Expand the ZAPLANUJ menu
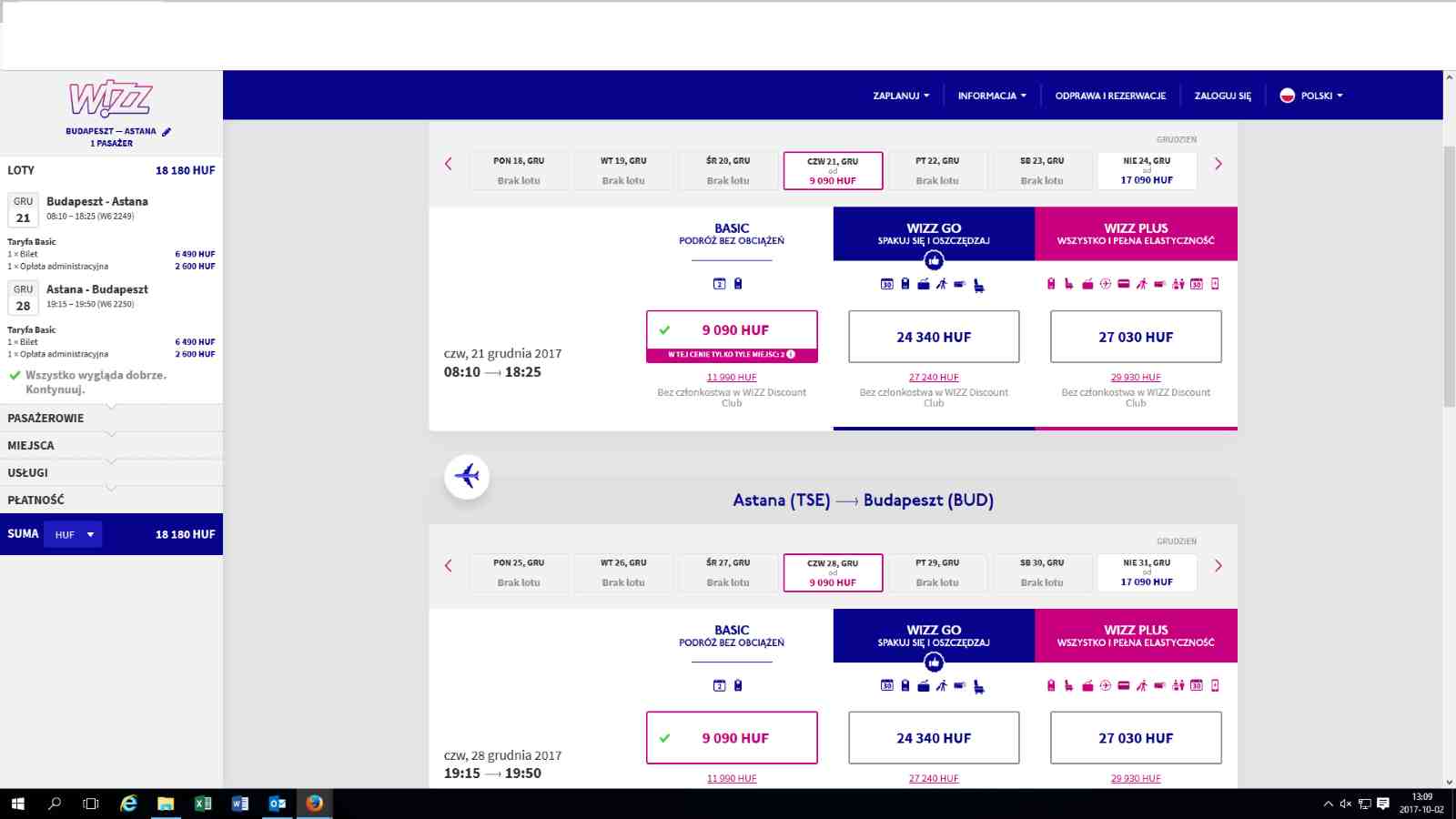Viewport: 1456px width, 819px height. click(x=901, y=96)
